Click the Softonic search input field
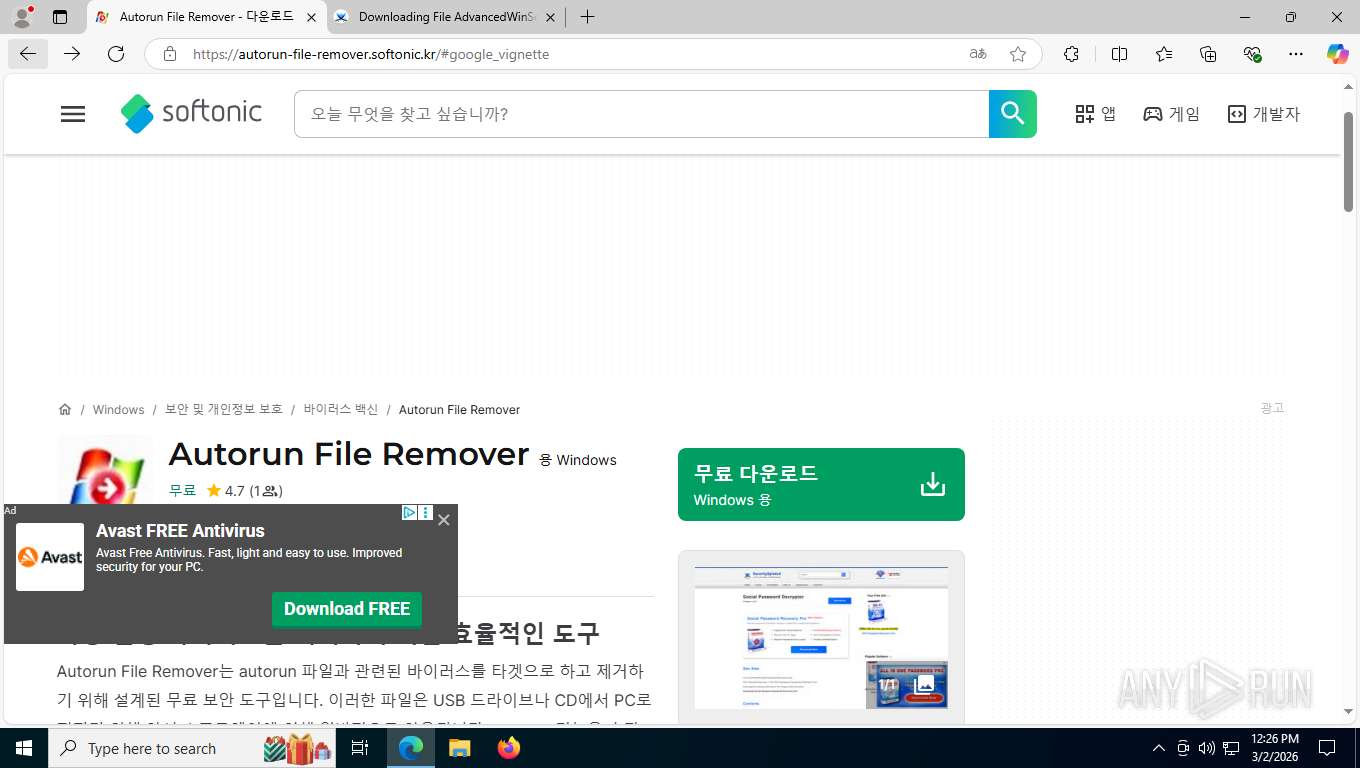Image resolution: width=1360 pixels, height=768 pixels. [641, 114]
